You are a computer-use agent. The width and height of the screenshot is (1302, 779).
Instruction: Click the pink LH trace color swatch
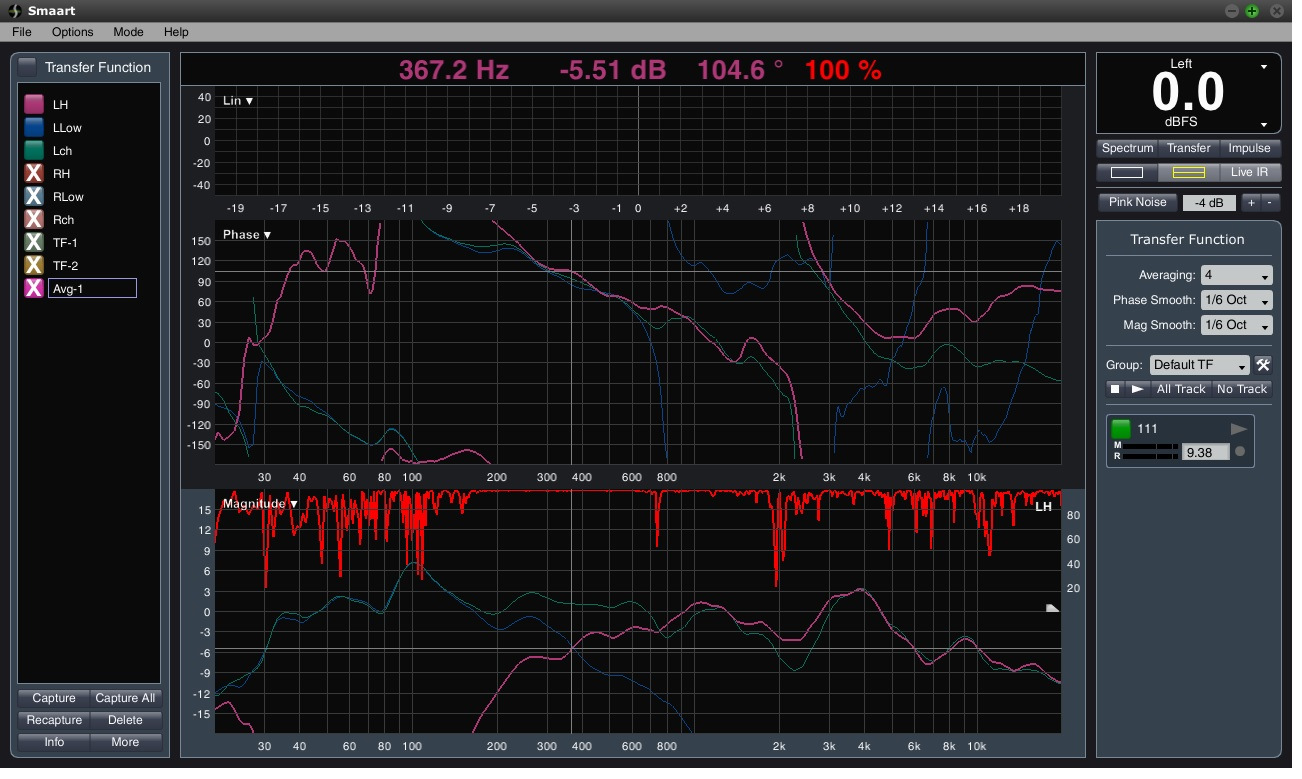(x=34, y=105)
